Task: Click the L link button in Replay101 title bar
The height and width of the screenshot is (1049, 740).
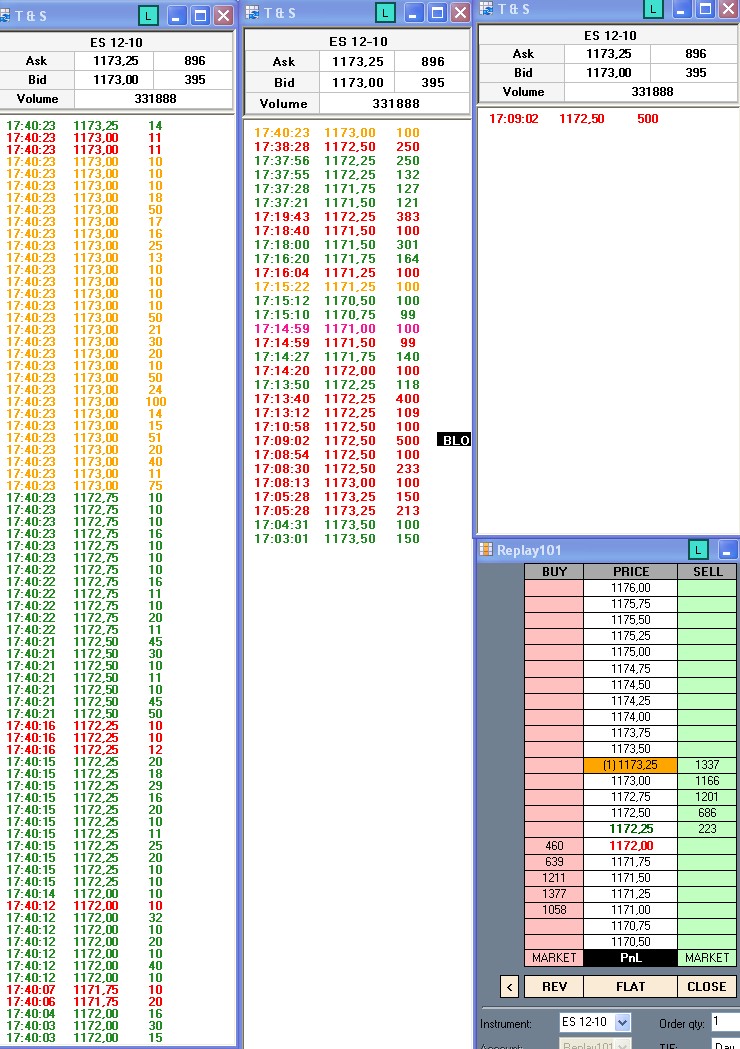Action: point(699,549)
